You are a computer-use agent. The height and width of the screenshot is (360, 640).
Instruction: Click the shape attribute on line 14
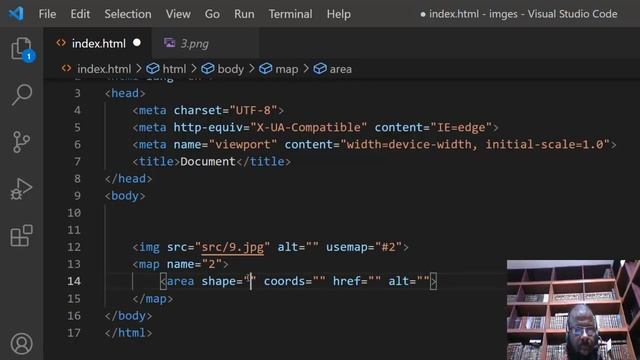[218, 281]
